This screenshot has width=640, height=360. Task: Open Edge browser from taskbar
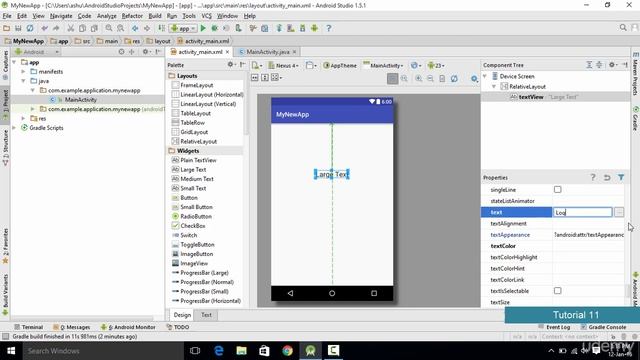pos(219,351)
